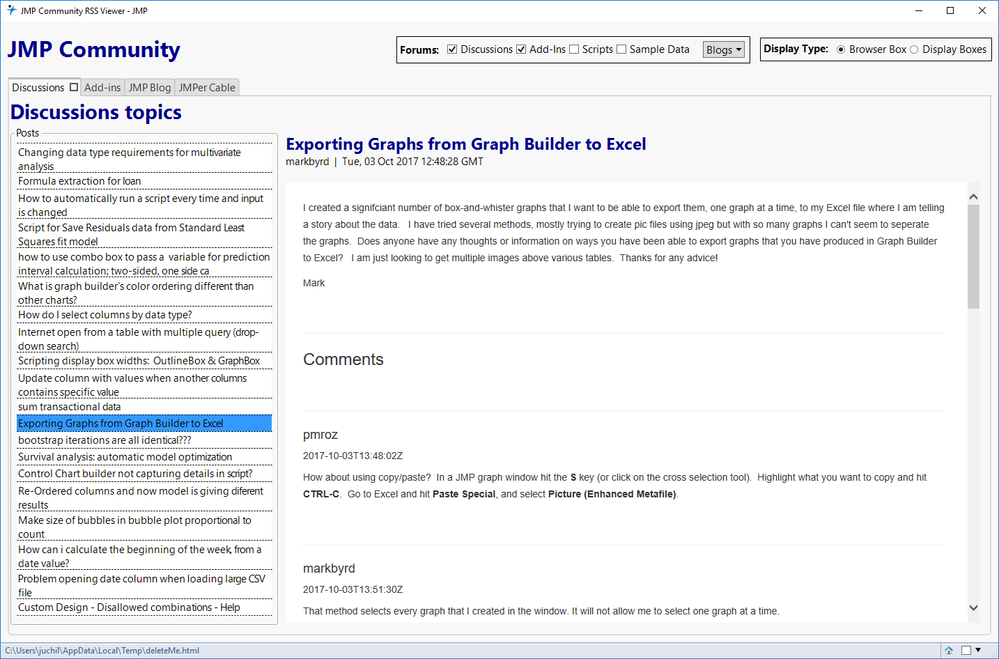Enable the Scripts forum checkbox

(x=573, y=50)
